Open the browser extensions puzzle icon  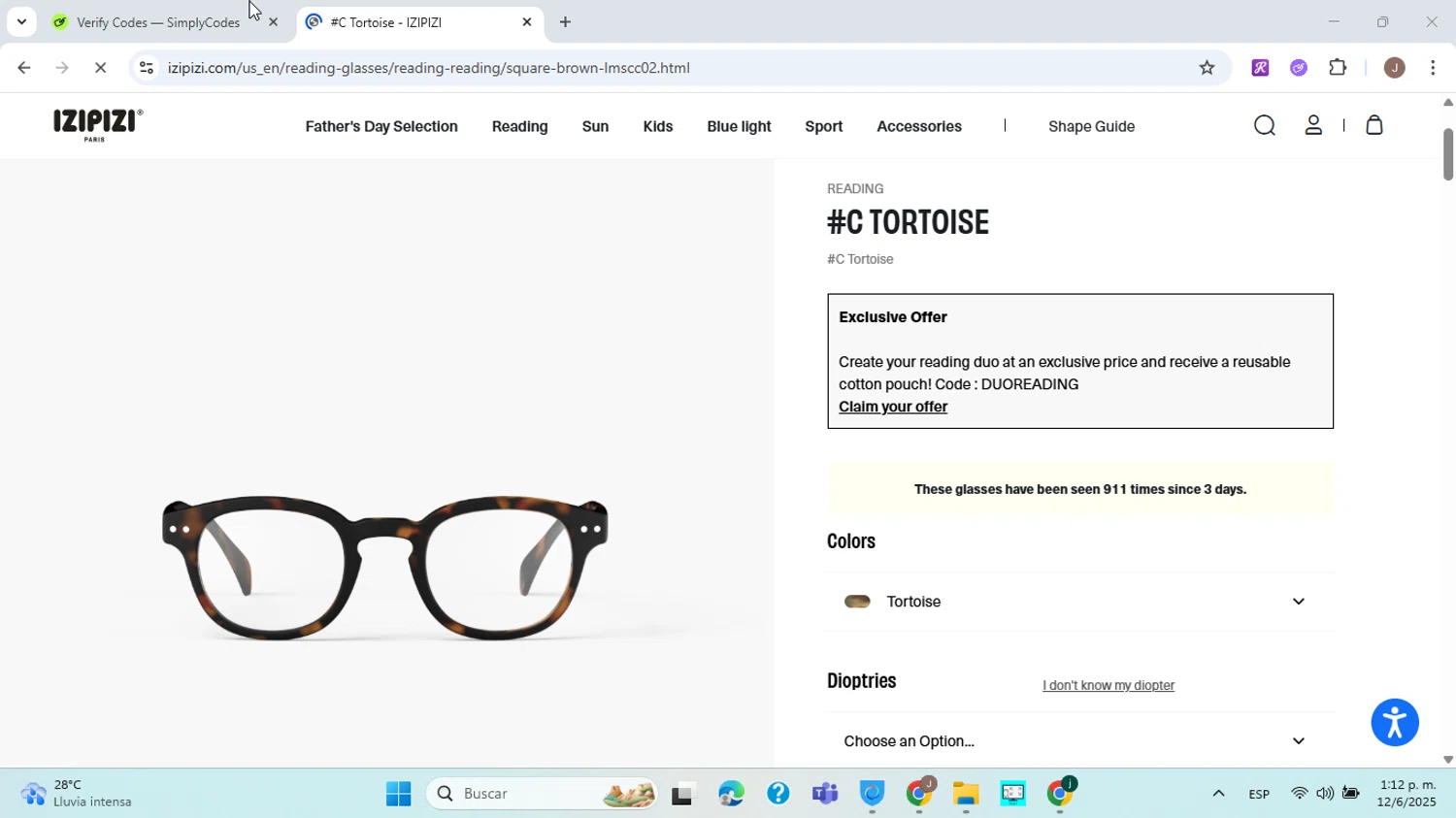coord(1338,68)
